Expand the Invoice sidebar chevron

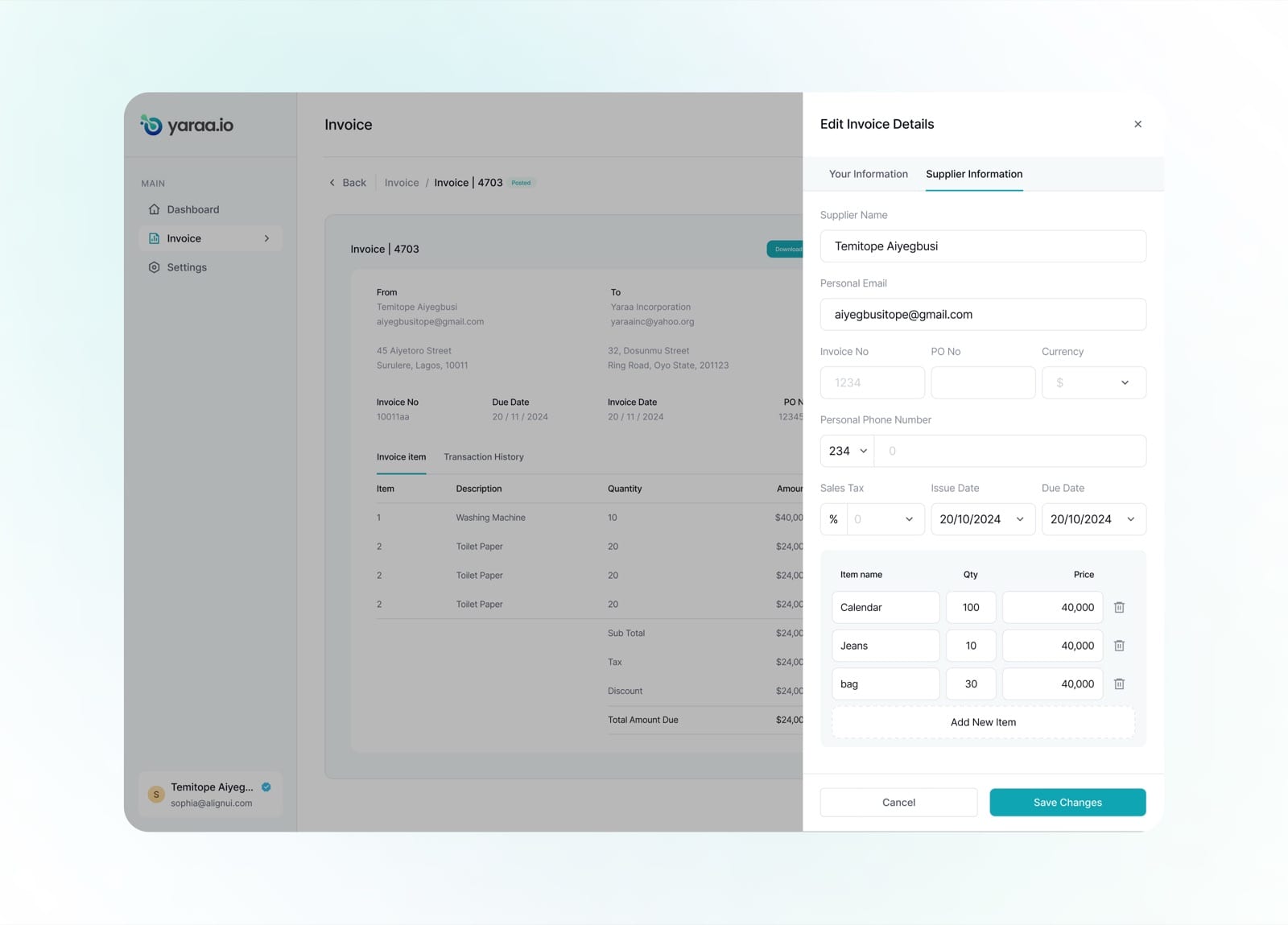pyautogui.click(x=266, y=238)
